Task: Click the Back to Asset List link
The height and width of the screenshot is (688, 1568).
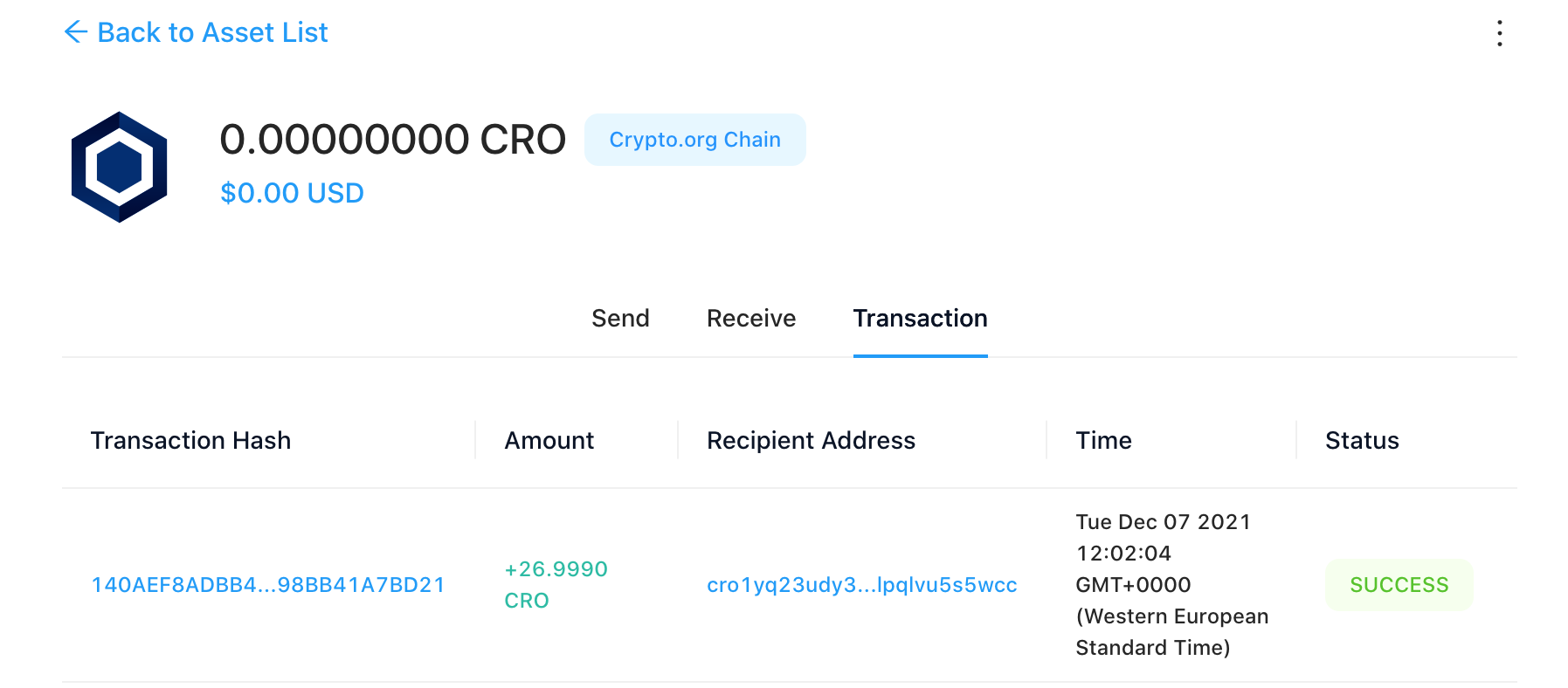Action: [213, 32]
